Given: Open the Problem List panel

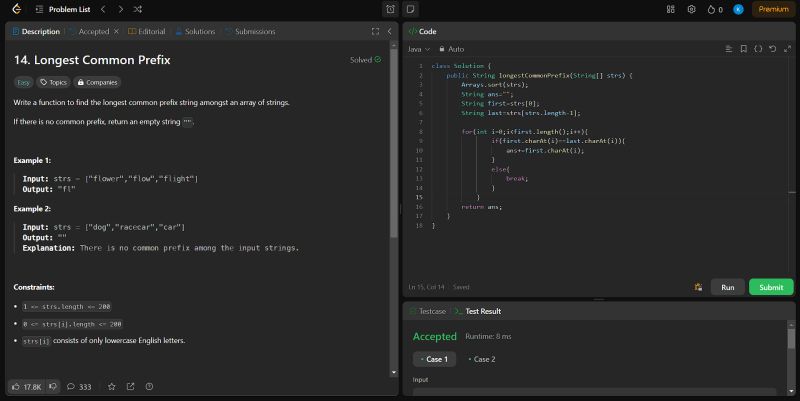Looking at the screenshot, I should coord(63,9).
